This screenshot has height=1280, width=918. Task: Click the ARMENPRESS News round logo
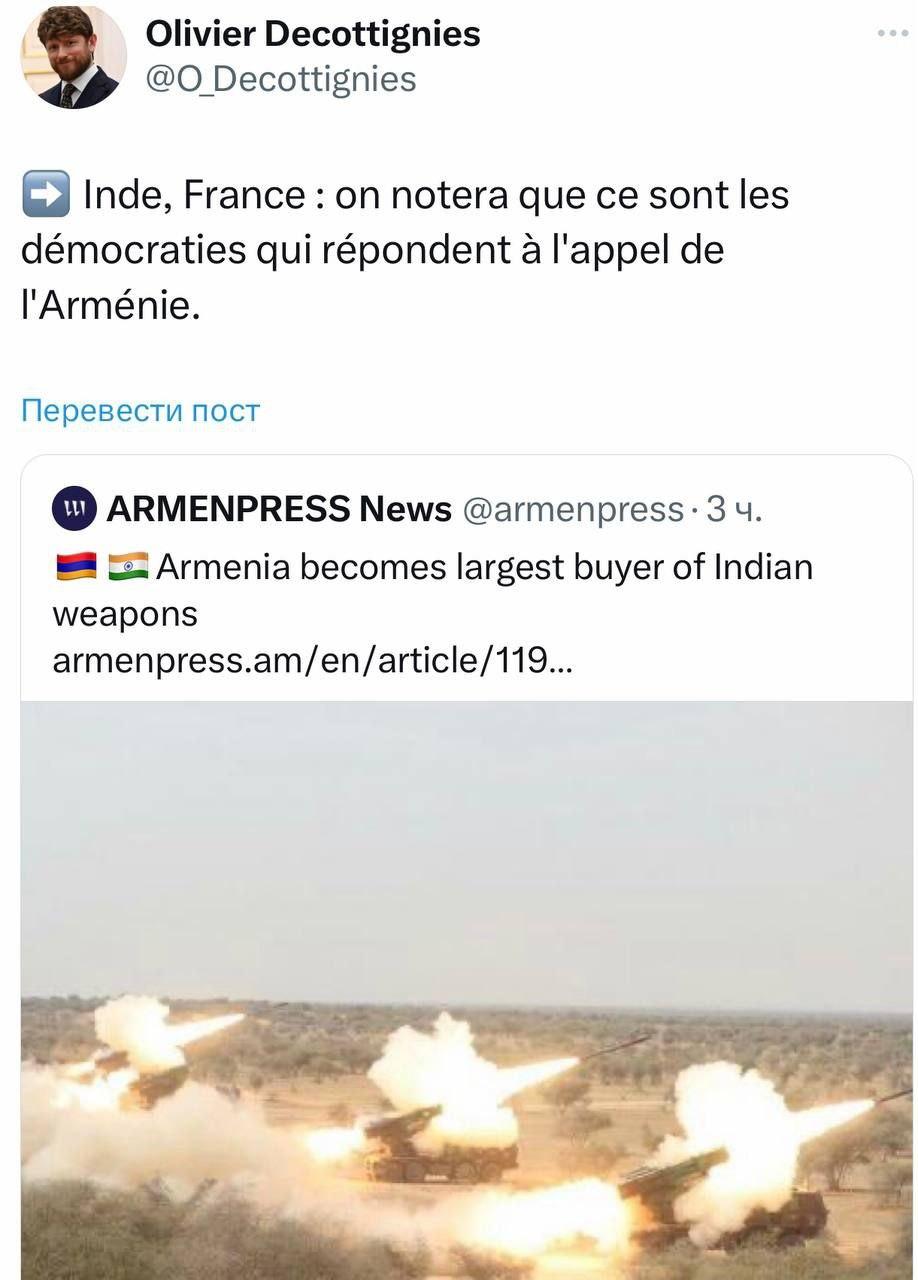click(74, 510)
